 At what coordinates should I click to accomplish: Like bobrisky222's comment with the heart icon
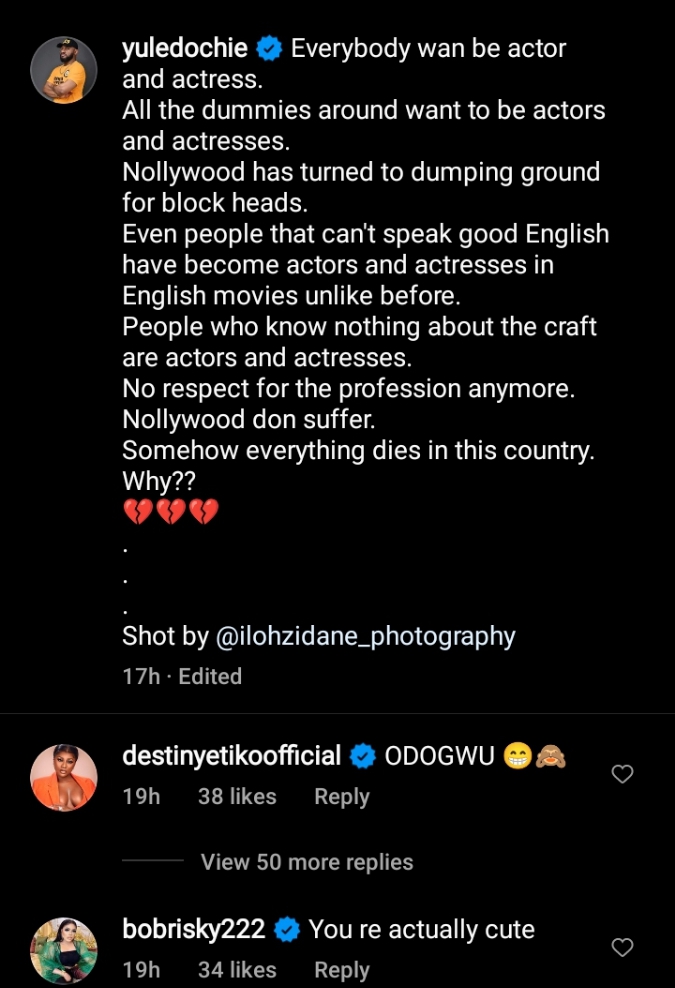tap(622, 947)
